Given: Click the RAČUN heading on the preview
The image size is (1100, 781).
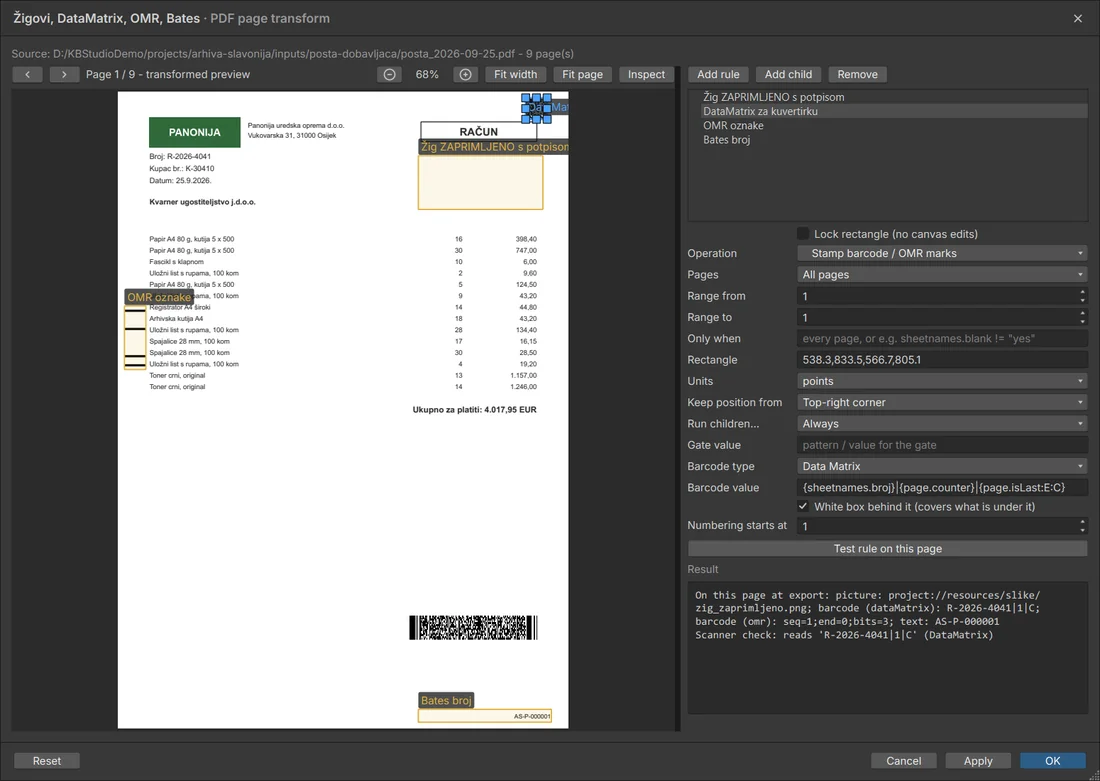Looking at the screenshot, I should tap(478, 131).
